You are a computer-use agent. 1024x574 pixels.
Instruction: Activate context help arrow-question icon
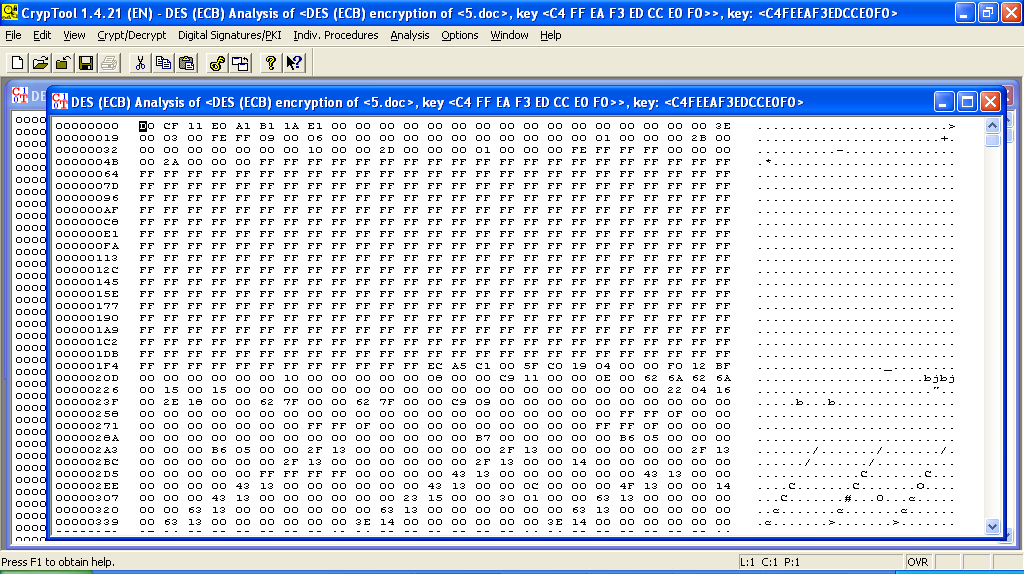[x=295, y=63]
